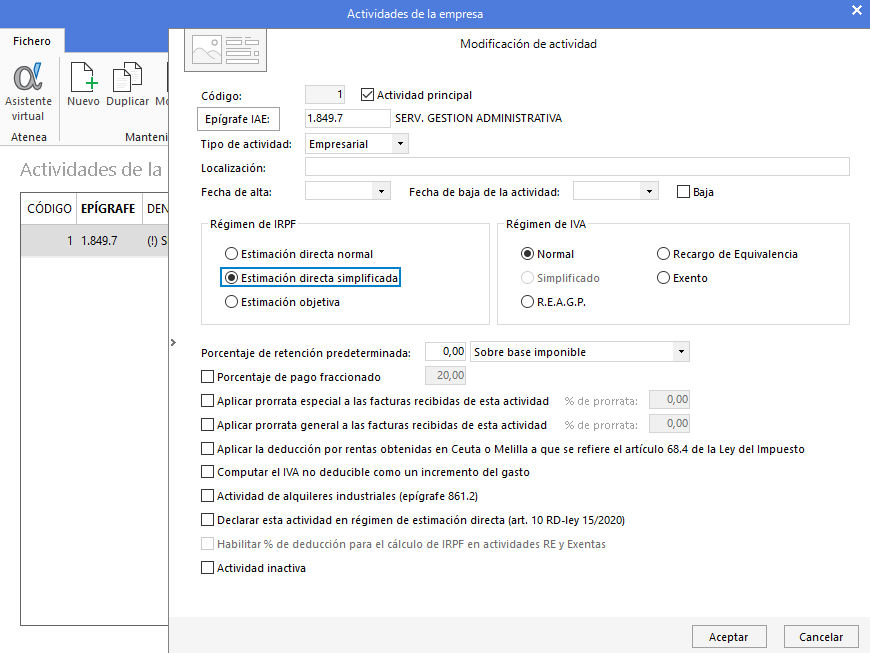Edit the Epígrafe code field 1.849.7
The image size is (870, 653).
[348, 118]
